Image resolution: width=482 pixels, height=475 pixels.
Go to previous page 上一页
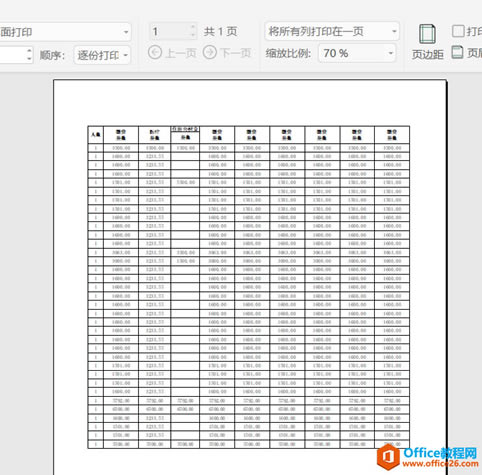coord(172,53)
